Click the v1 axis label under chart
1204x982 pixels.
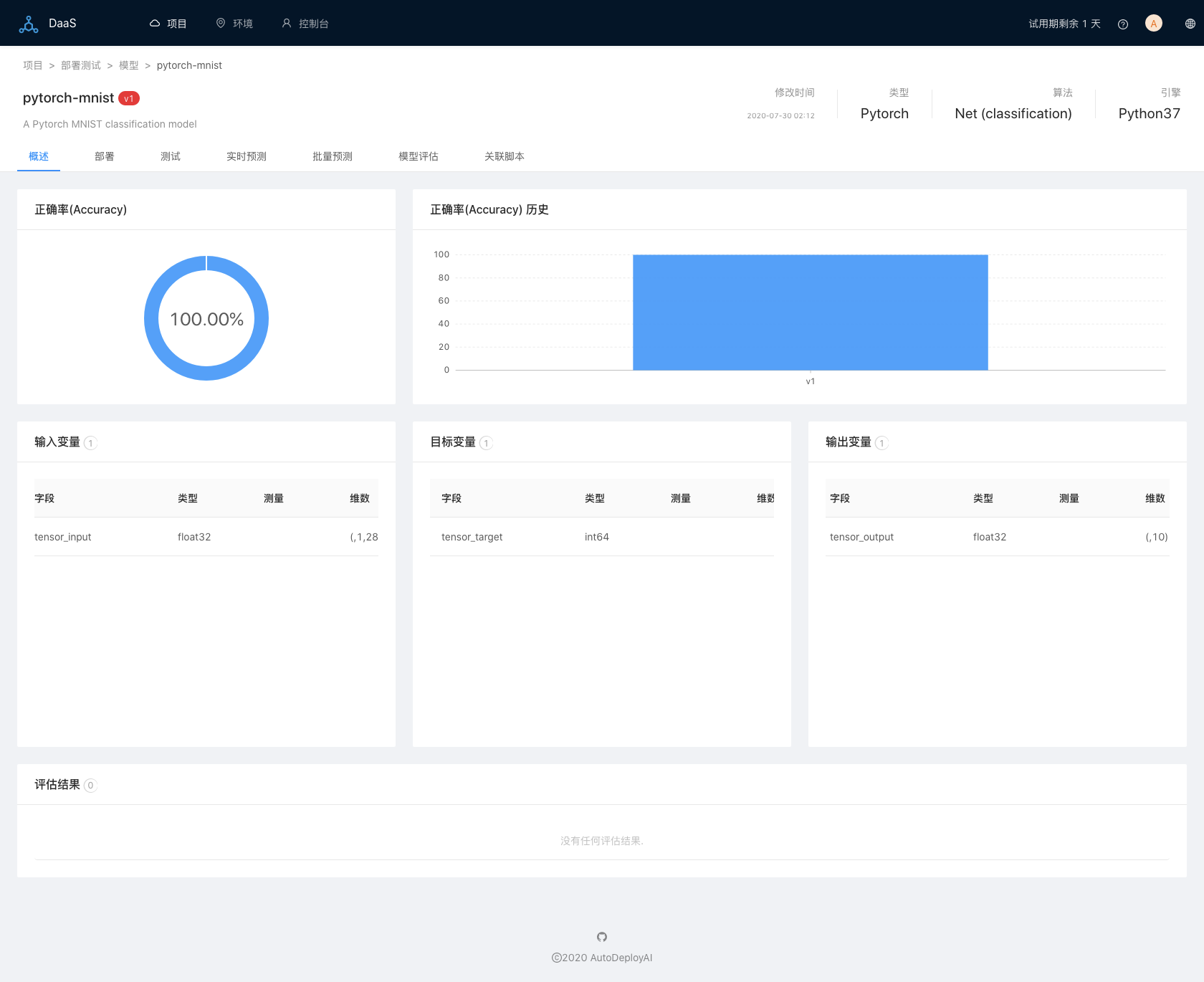click(811, 381)
